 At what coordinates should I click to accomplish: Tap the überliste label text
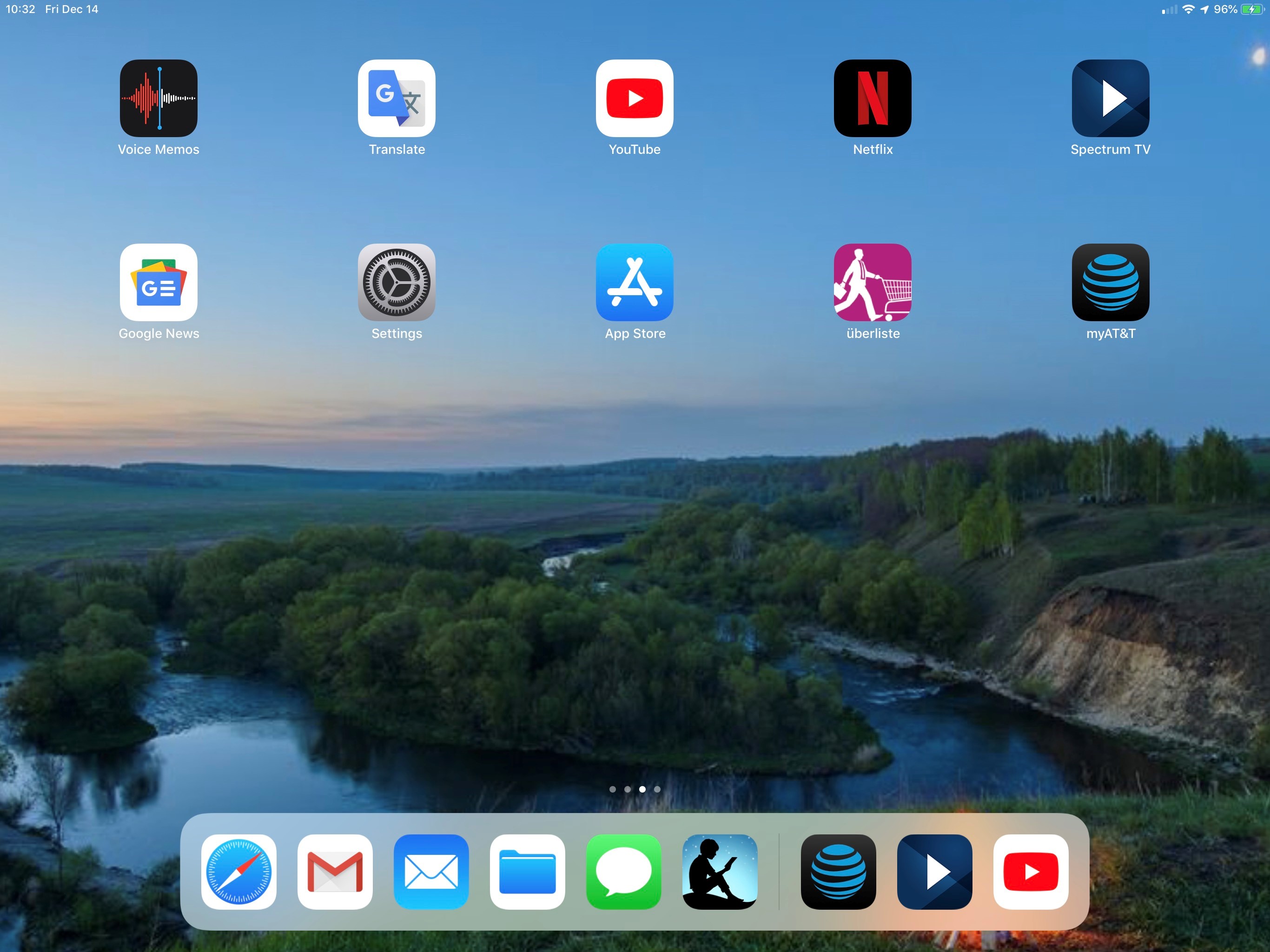[873, 334]
